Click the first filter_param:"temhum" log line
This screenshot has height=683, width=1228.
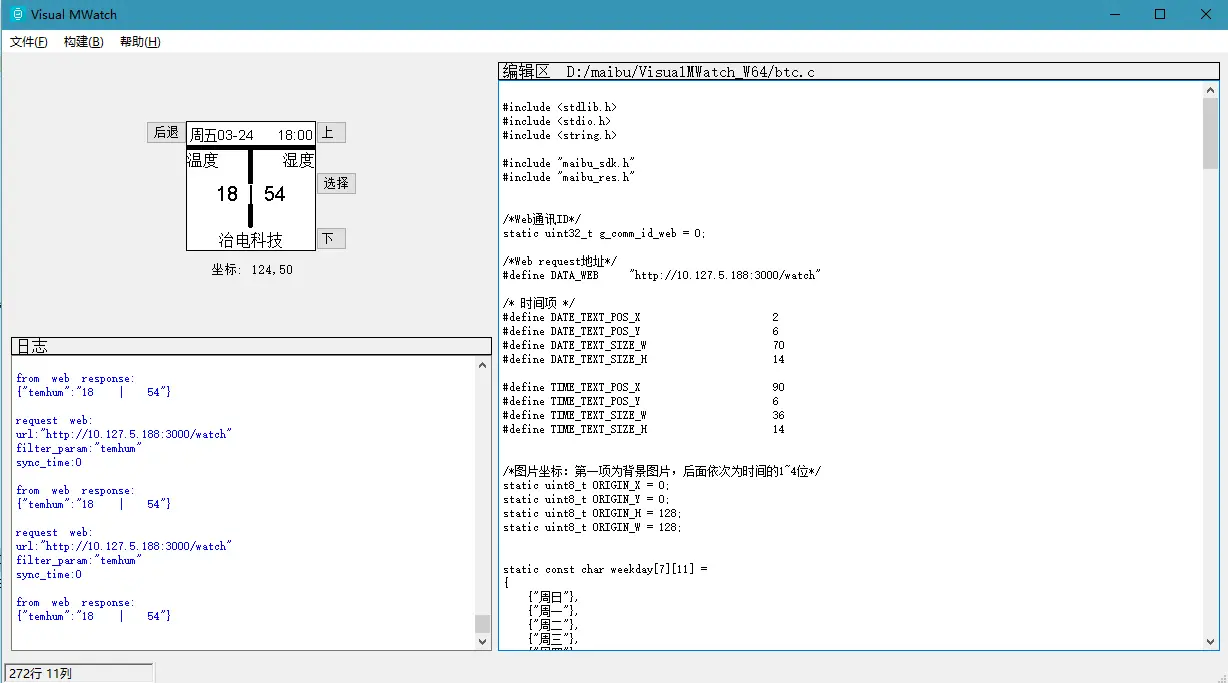(x=79, y=449)
